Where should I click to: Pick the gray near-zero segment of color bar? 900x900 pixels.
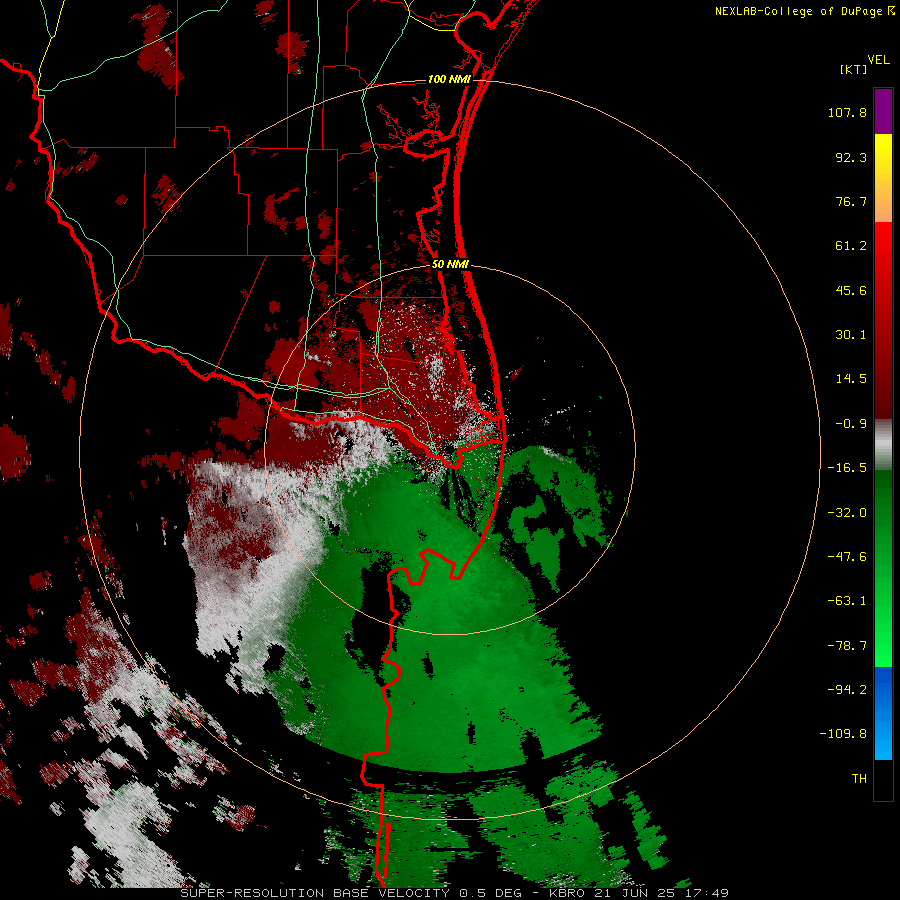(x=883, y=445)
